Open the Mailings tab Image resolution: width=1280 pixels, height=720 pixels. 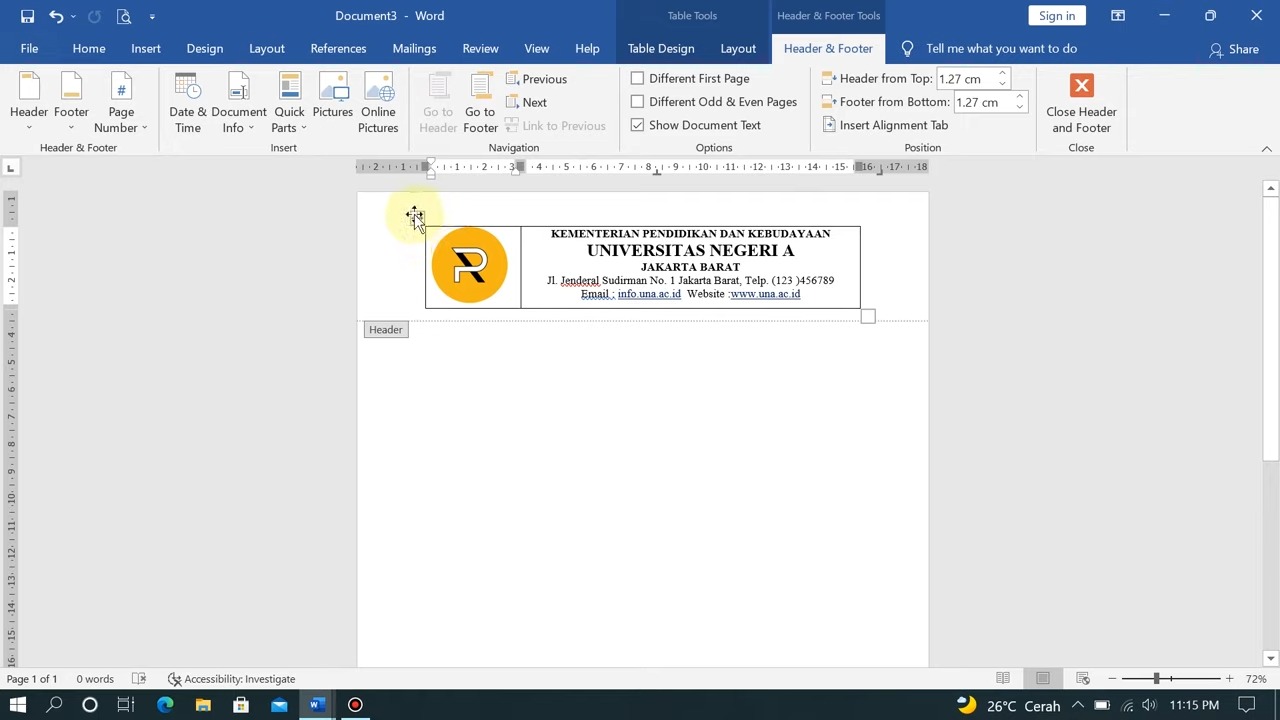pos(414,48)
